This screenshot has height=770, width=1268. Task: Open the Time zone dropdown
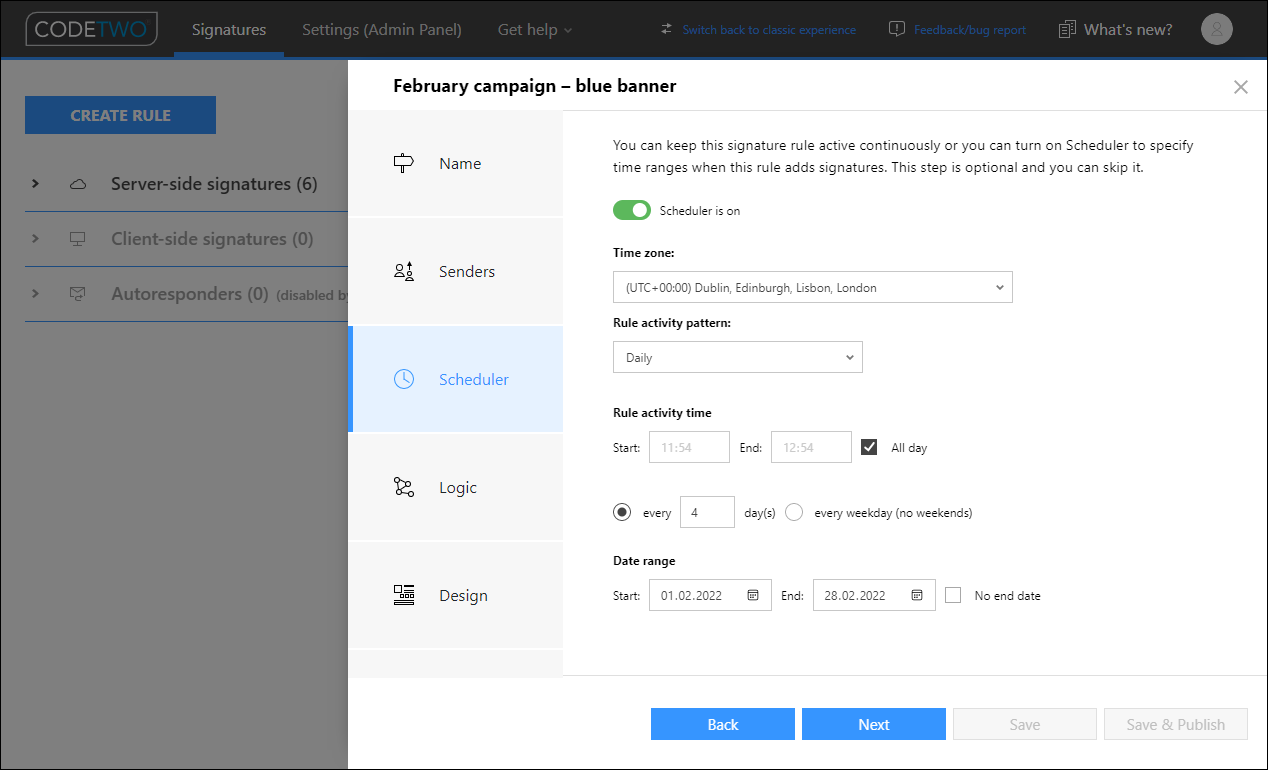tap(813, 287)
